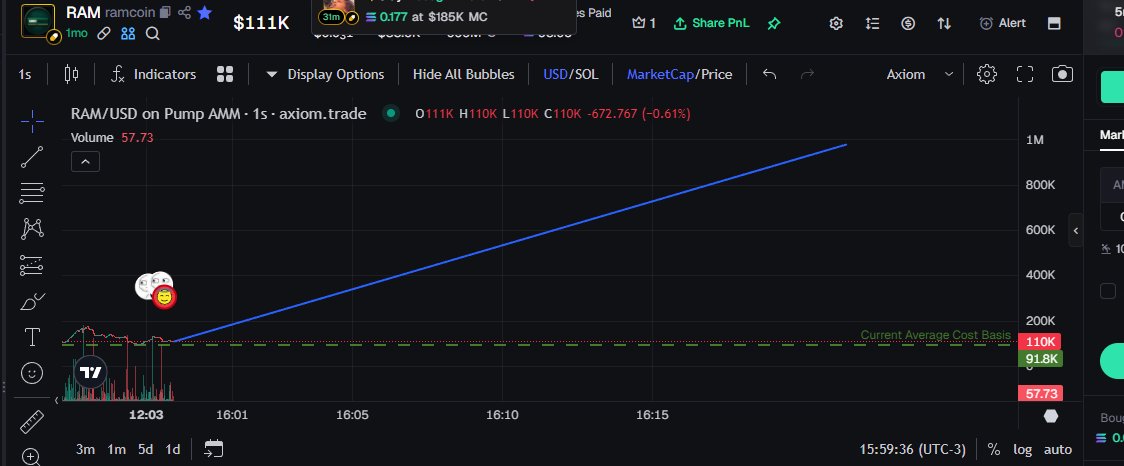This screenshot has width=1124, height=466.
Task: Click Hide All Bubbles
Action: pos(464,75)
